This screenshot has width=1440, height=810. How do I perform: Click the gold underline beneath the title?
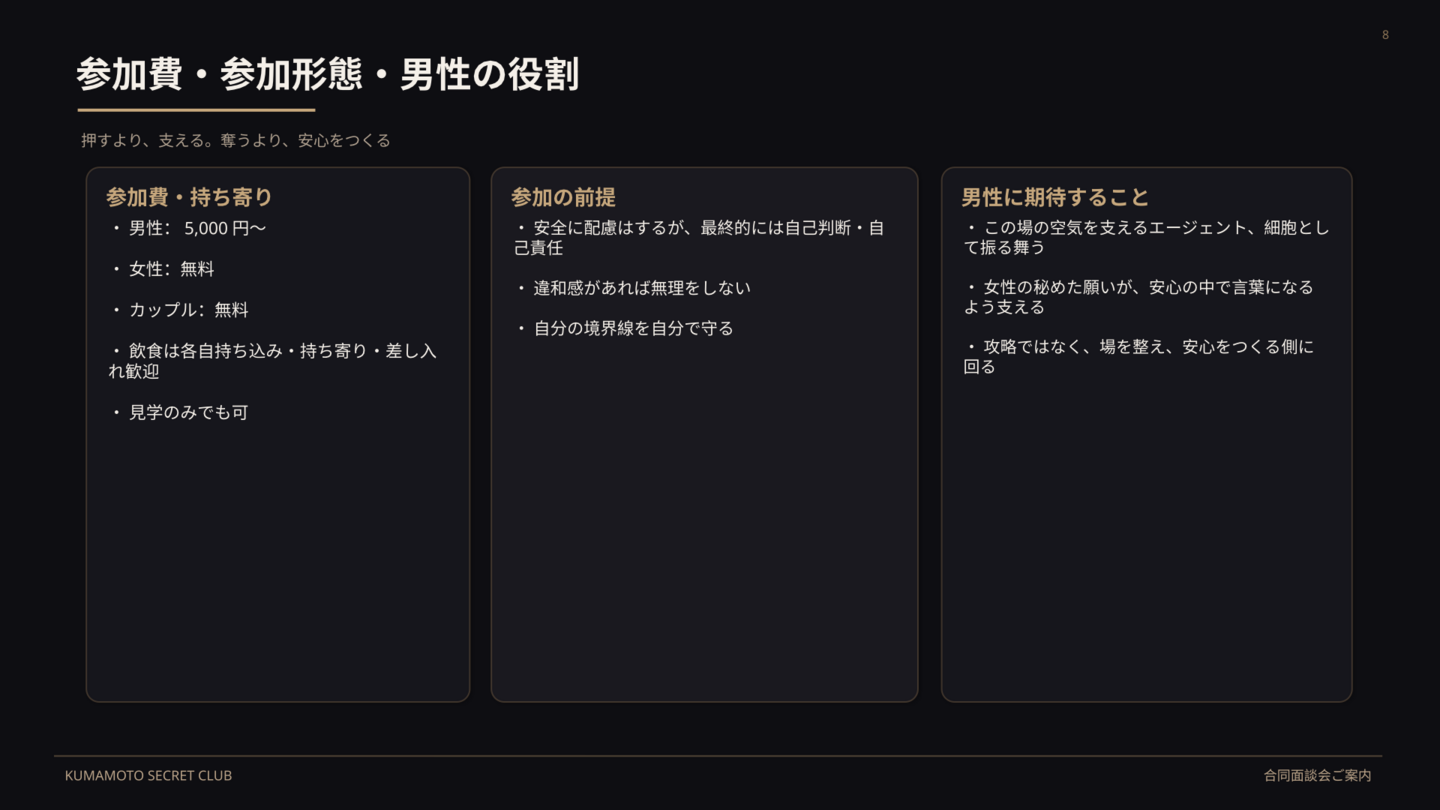point(196,110)
